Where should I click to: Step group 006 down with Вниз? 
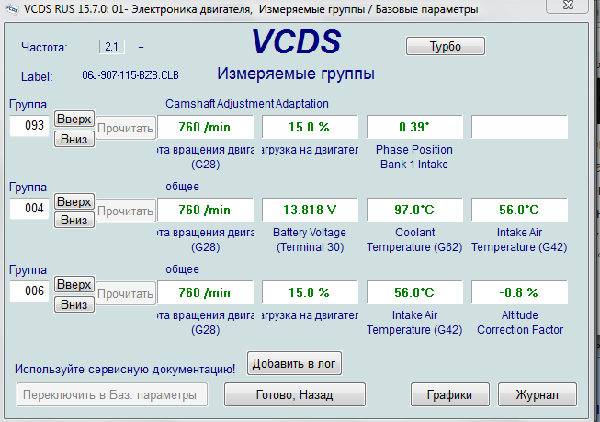coord(74,305)
